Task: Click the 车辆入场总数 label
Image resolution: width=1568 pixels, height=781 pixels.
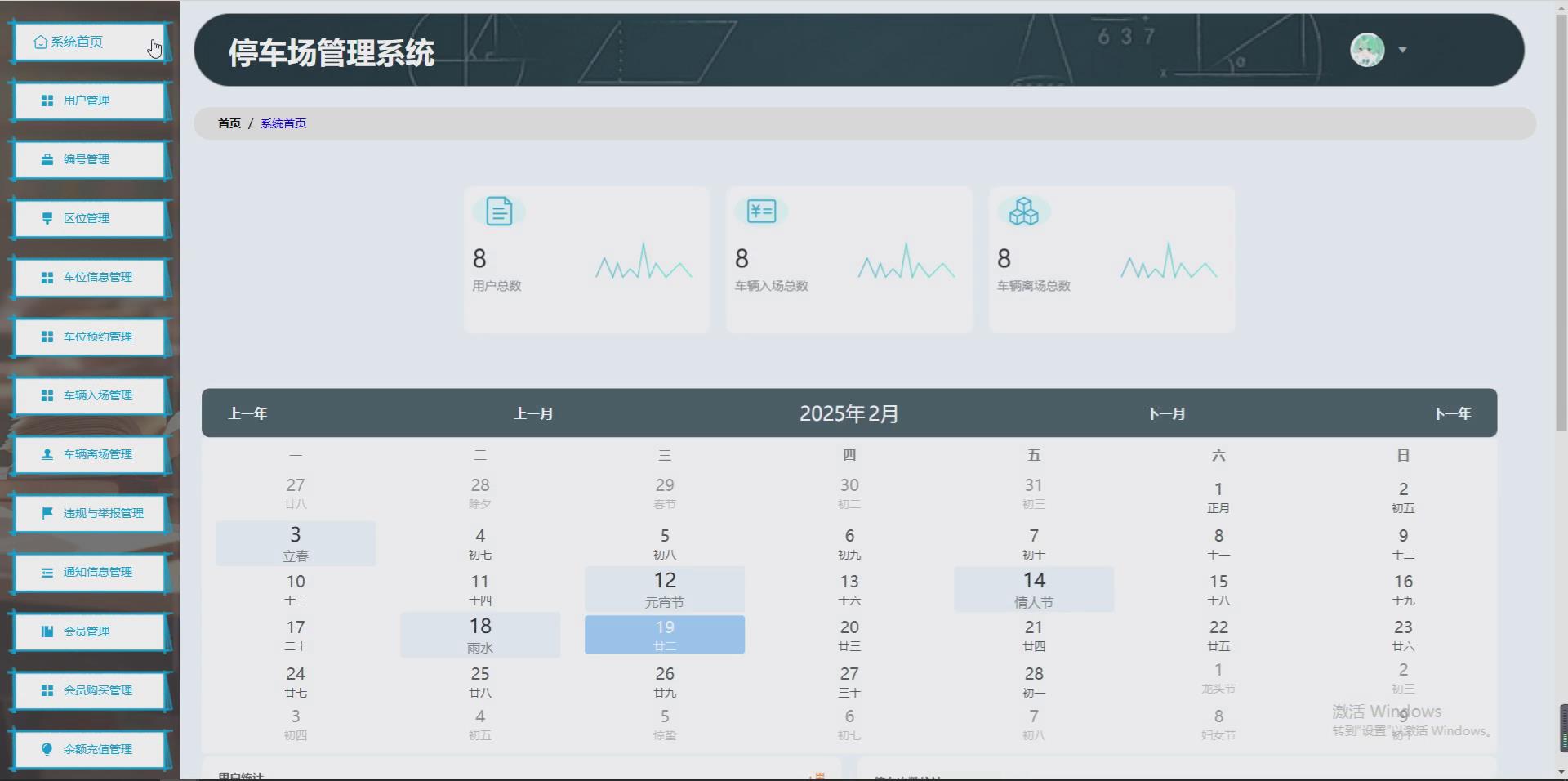Action: (x=772, y=286)
